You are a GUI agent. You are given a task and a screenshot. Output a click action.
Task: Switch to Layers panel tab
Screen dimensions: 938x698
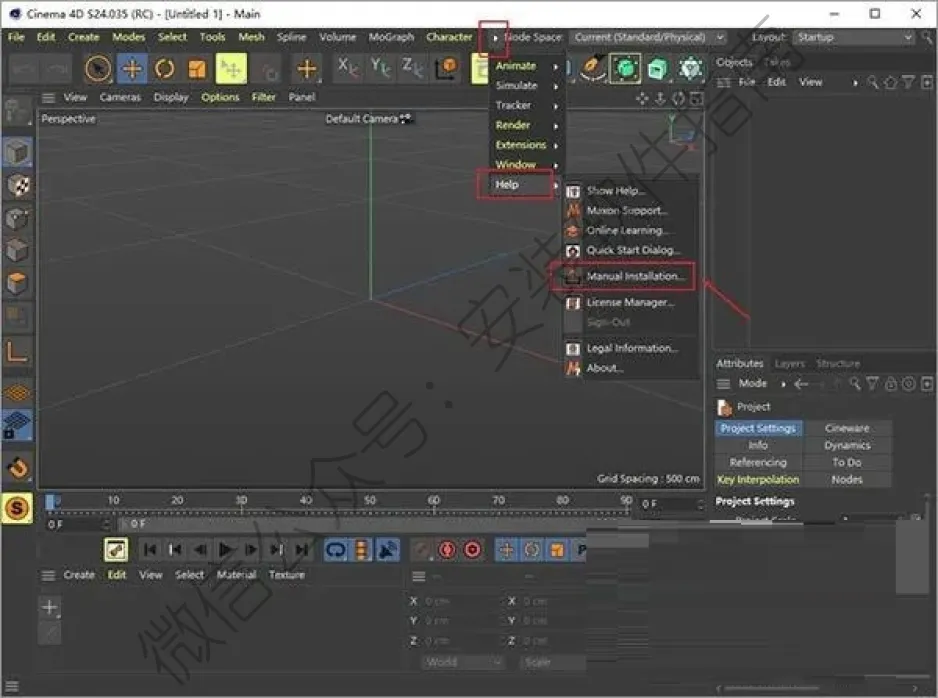coord(790,364)
